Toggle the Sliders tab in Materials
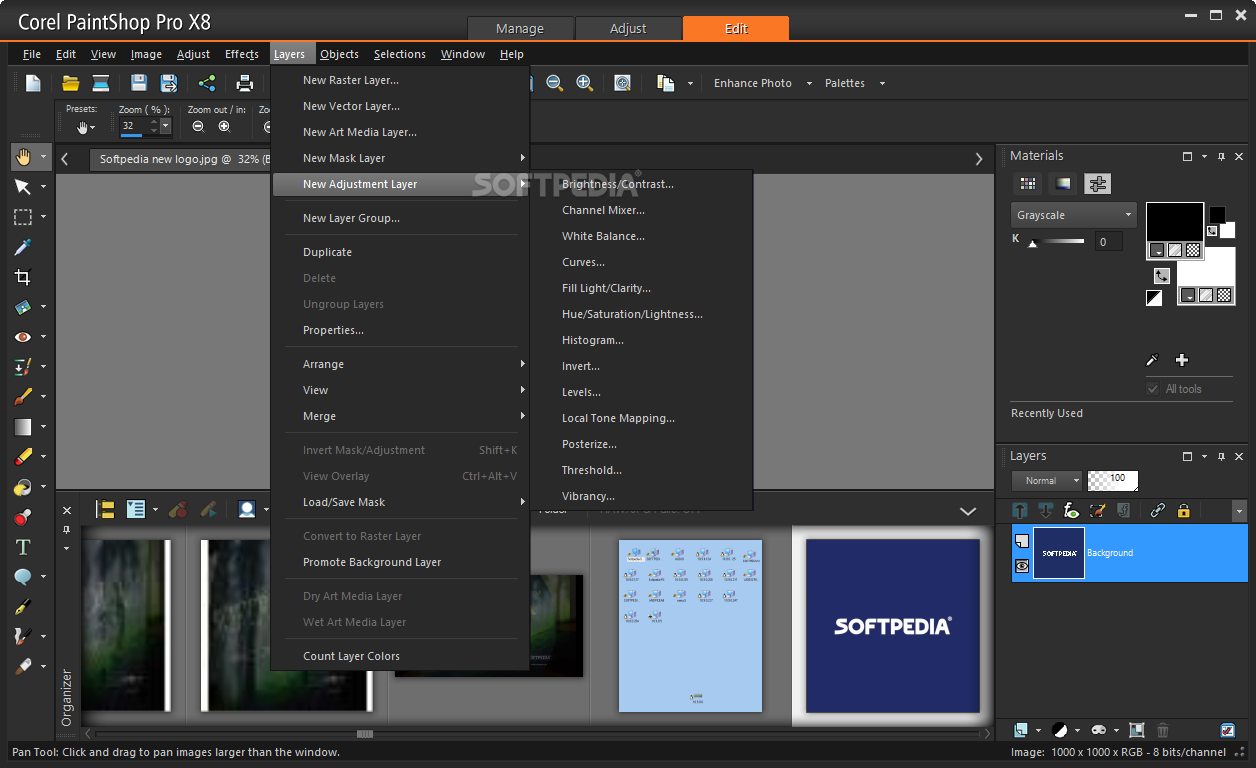Viewport: 1256px width, 768px height. coord(1098,184)
